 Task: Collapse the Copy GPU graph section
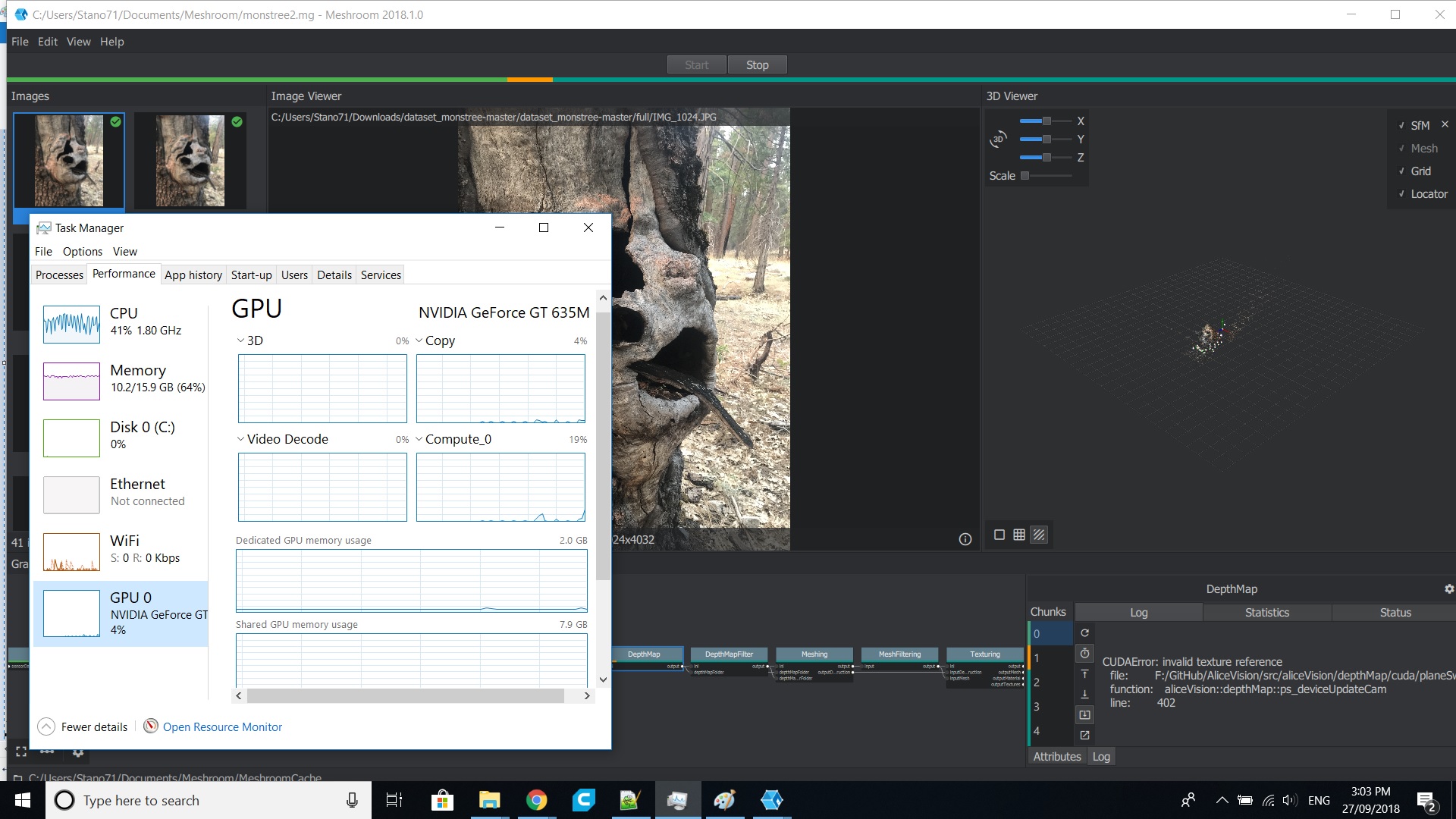(x=420, y=340)
